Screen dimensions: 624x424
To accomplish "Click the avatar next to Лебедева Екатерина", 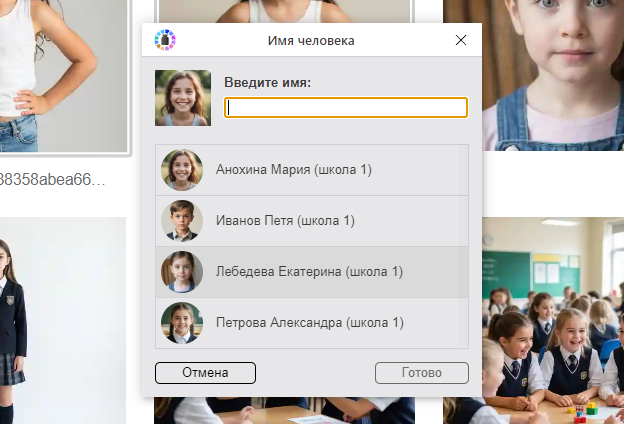I will 182,272.
